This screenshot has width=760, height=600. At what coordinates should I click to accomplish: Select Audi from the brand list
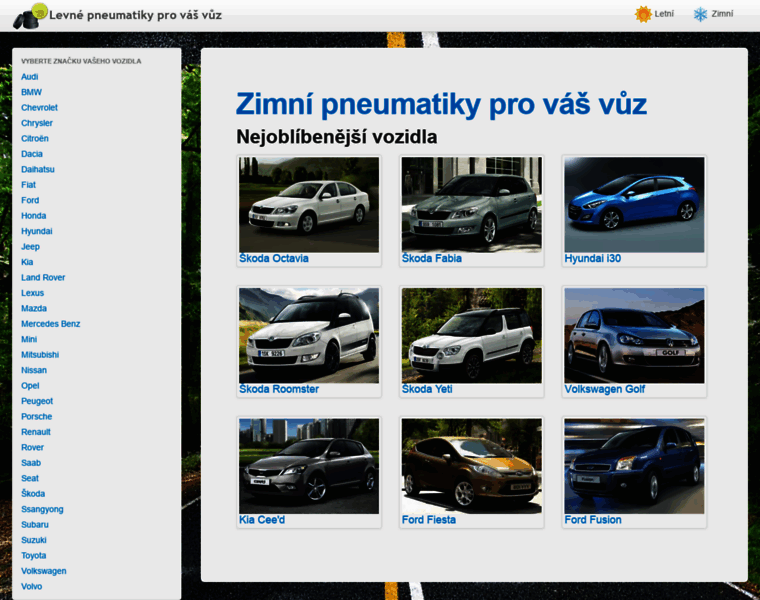[x=30, y=77]
